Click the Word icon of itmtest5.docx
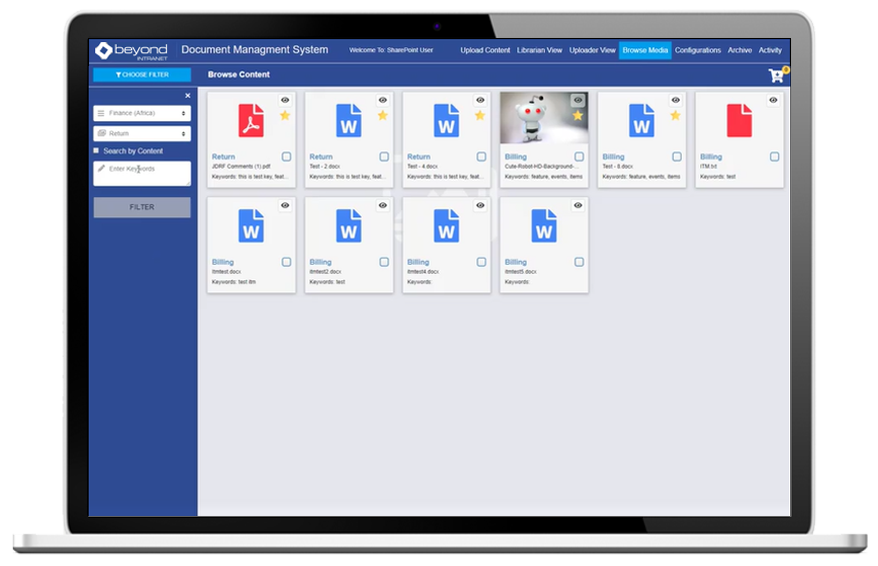The height and width of the screenshot is (566, 878). (x=544, y=226)
